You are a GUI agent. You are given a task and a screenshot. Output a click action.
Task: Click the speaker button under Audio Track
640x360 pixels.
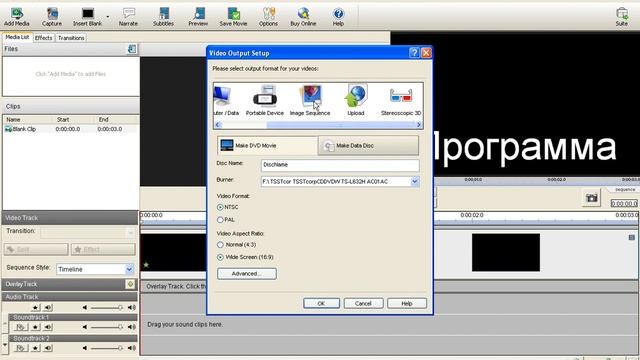pos(48,308)
